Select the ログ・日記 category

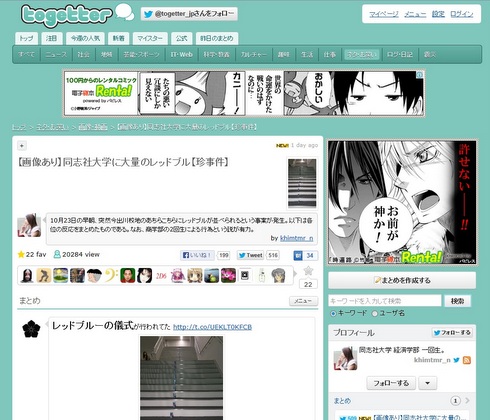click(400, 54)
